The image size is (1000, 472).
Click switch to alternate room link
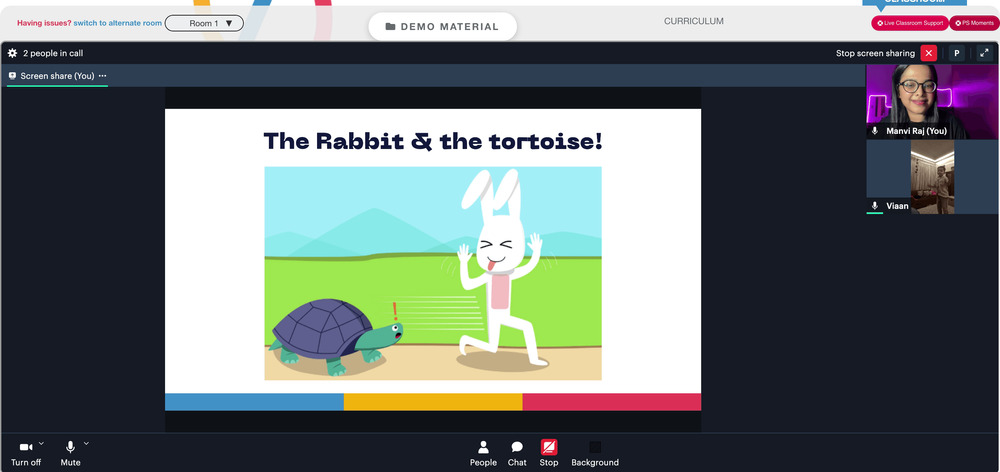point(117,23)
